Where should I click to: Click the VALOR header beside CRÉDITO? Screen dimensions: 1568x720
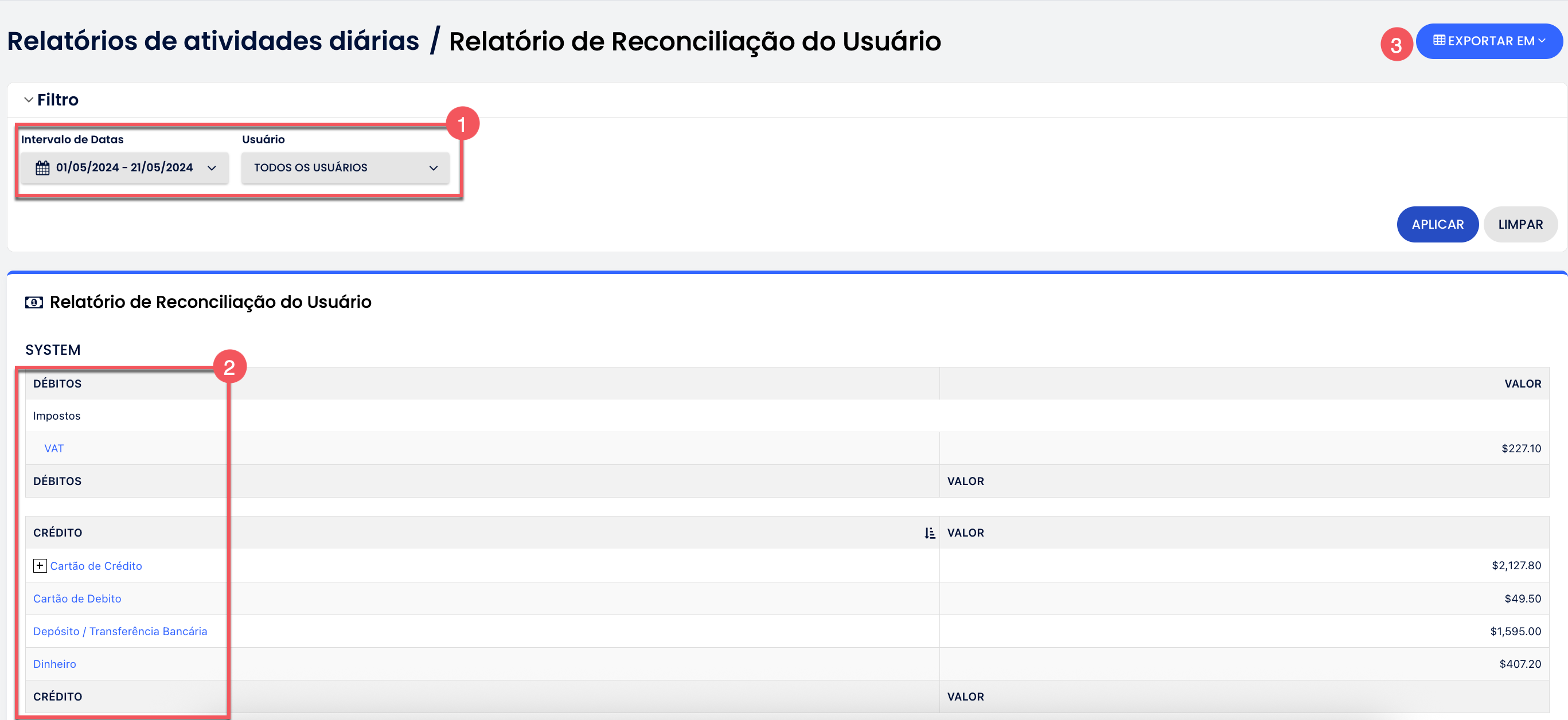[965, 533]
